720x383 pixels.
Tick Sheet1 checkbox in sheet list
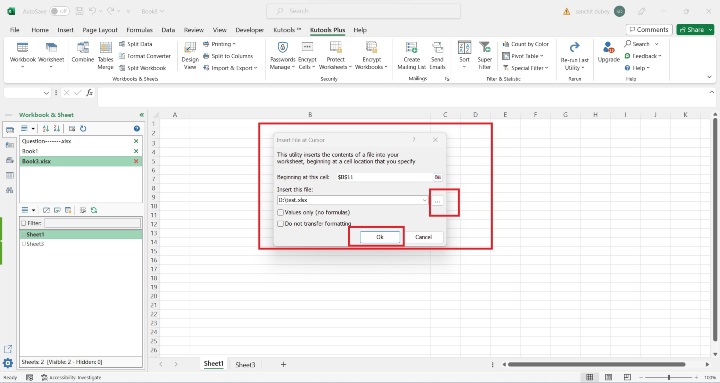coord(24,235)
